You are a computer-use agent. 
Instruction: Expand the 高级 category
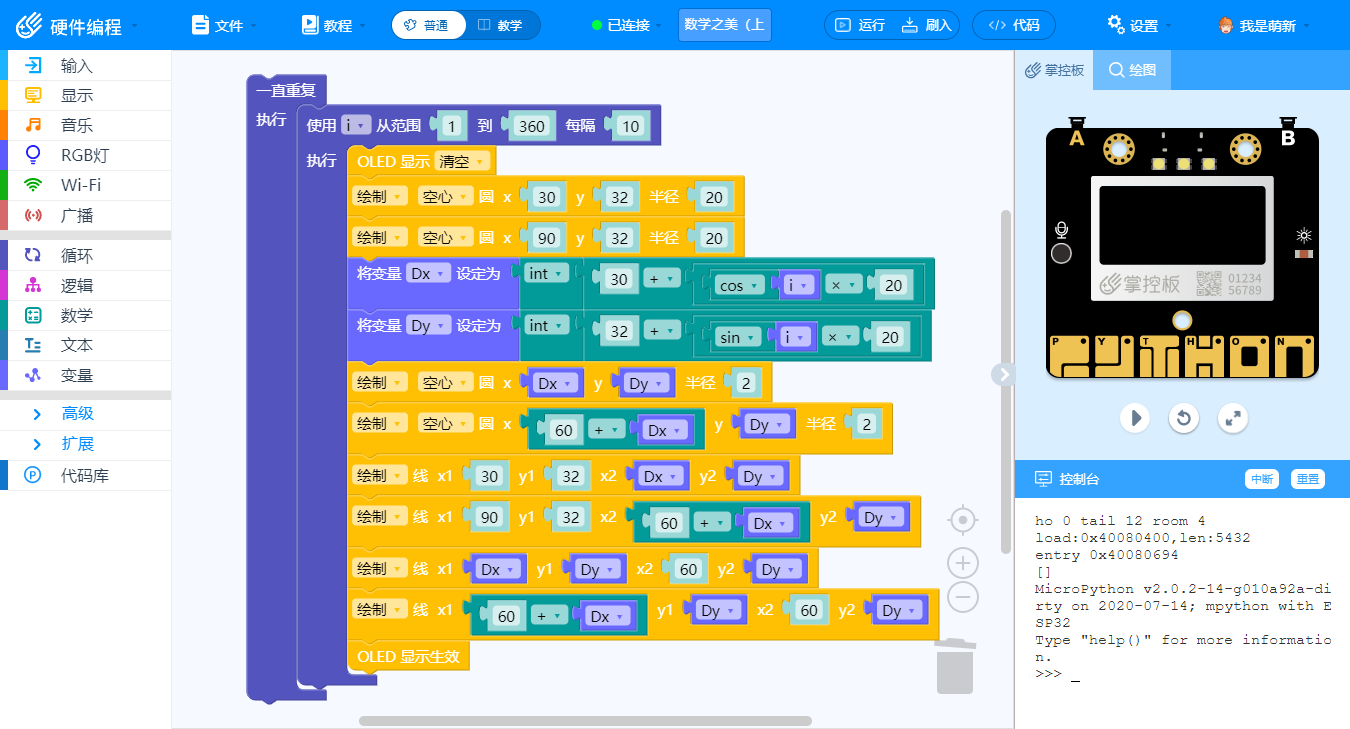(x=85, y=414)
